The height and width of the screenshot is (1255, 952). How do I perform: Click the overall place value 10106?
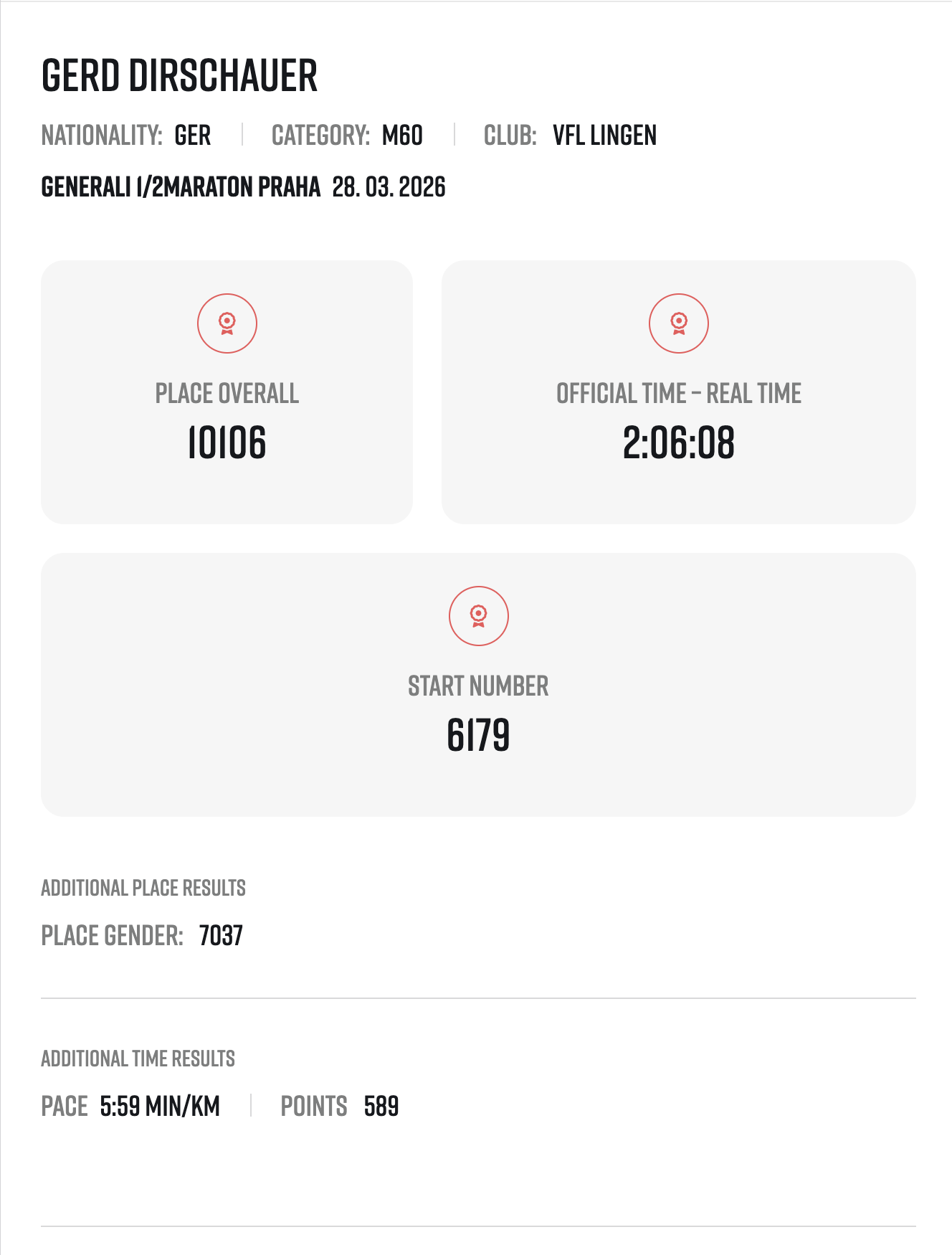pos(227,442)
